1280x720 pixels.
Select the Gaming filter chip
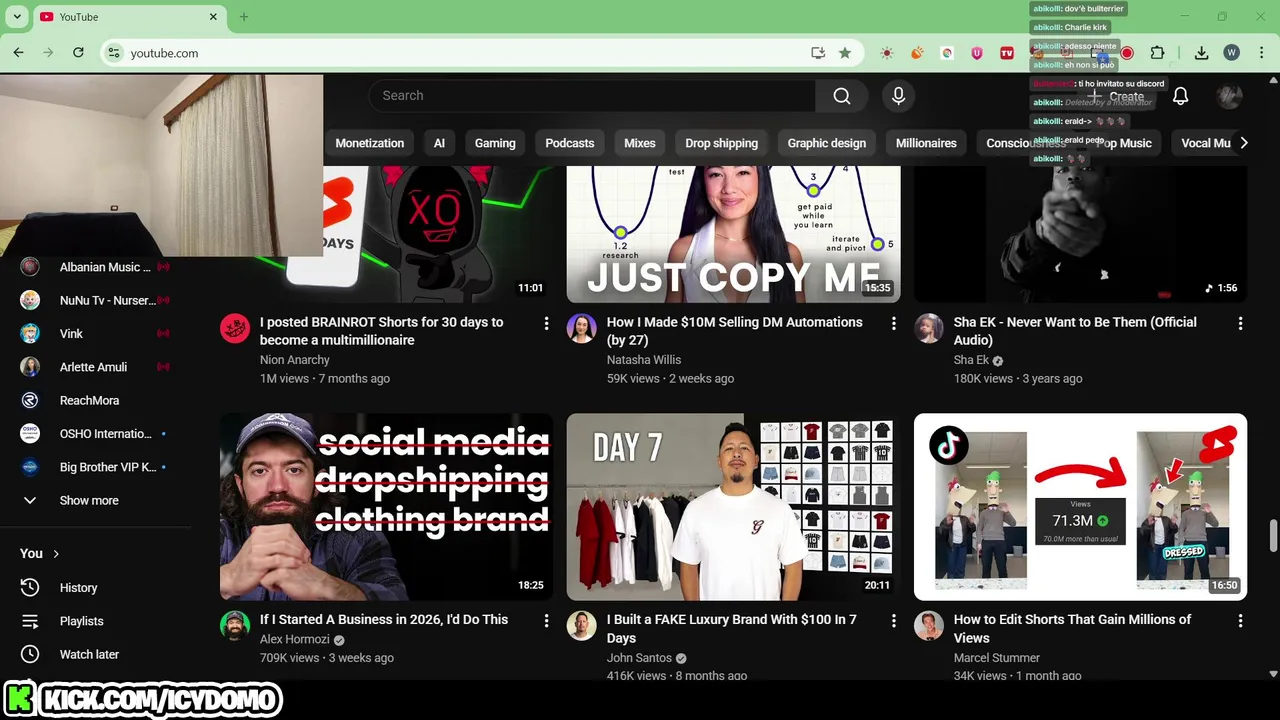coord(495,143)
